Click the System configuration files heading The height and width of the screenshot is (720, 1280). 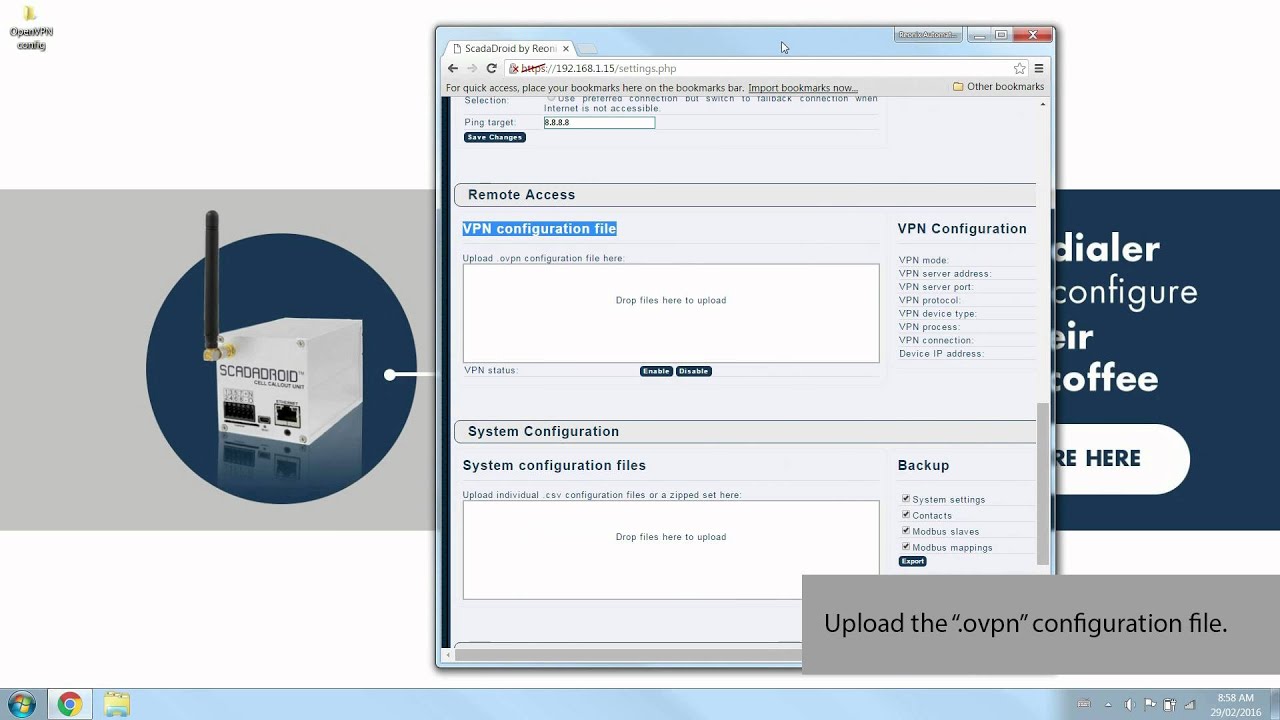click(x=554, y=466)
